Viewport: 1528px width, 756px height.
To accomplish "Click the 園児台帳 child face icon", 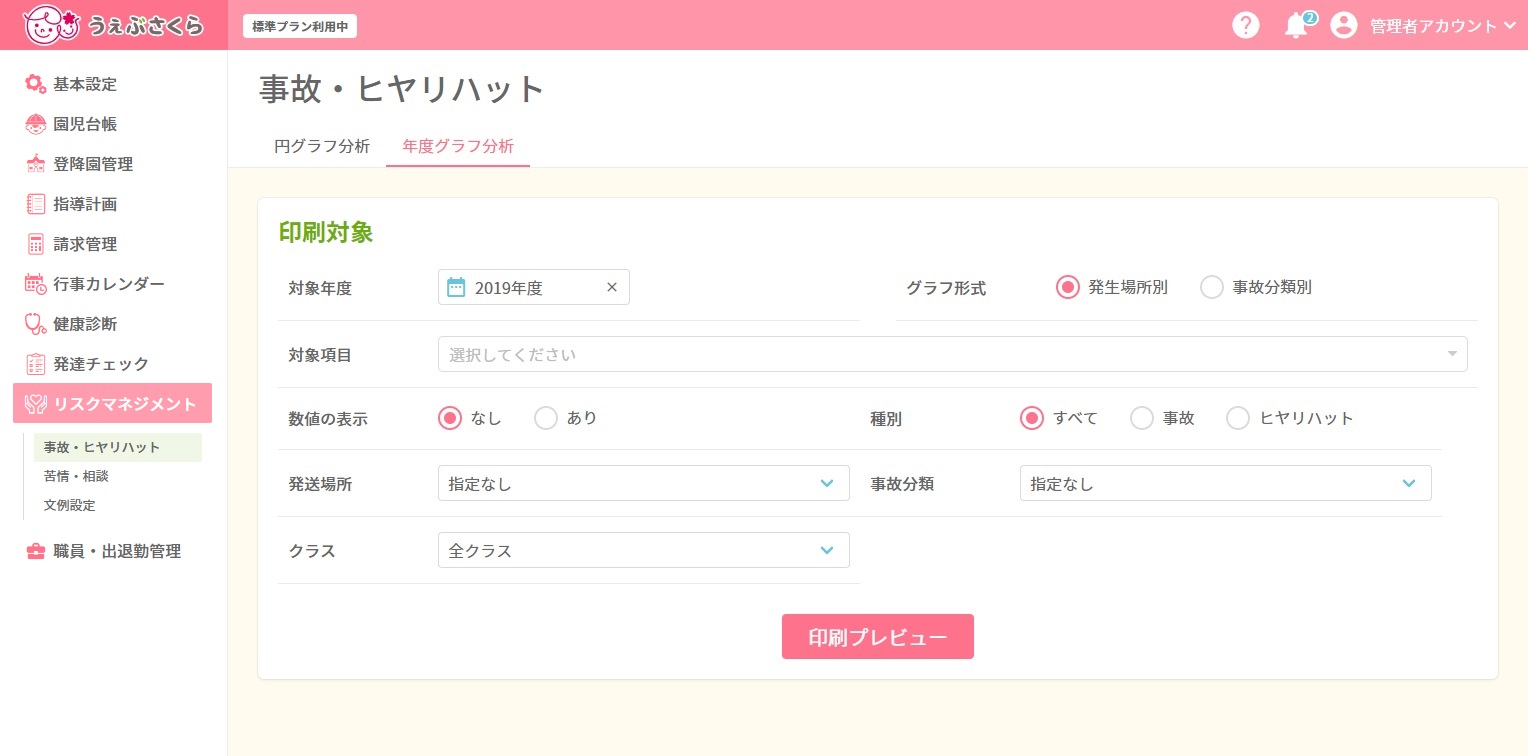I will pos(36,124).
